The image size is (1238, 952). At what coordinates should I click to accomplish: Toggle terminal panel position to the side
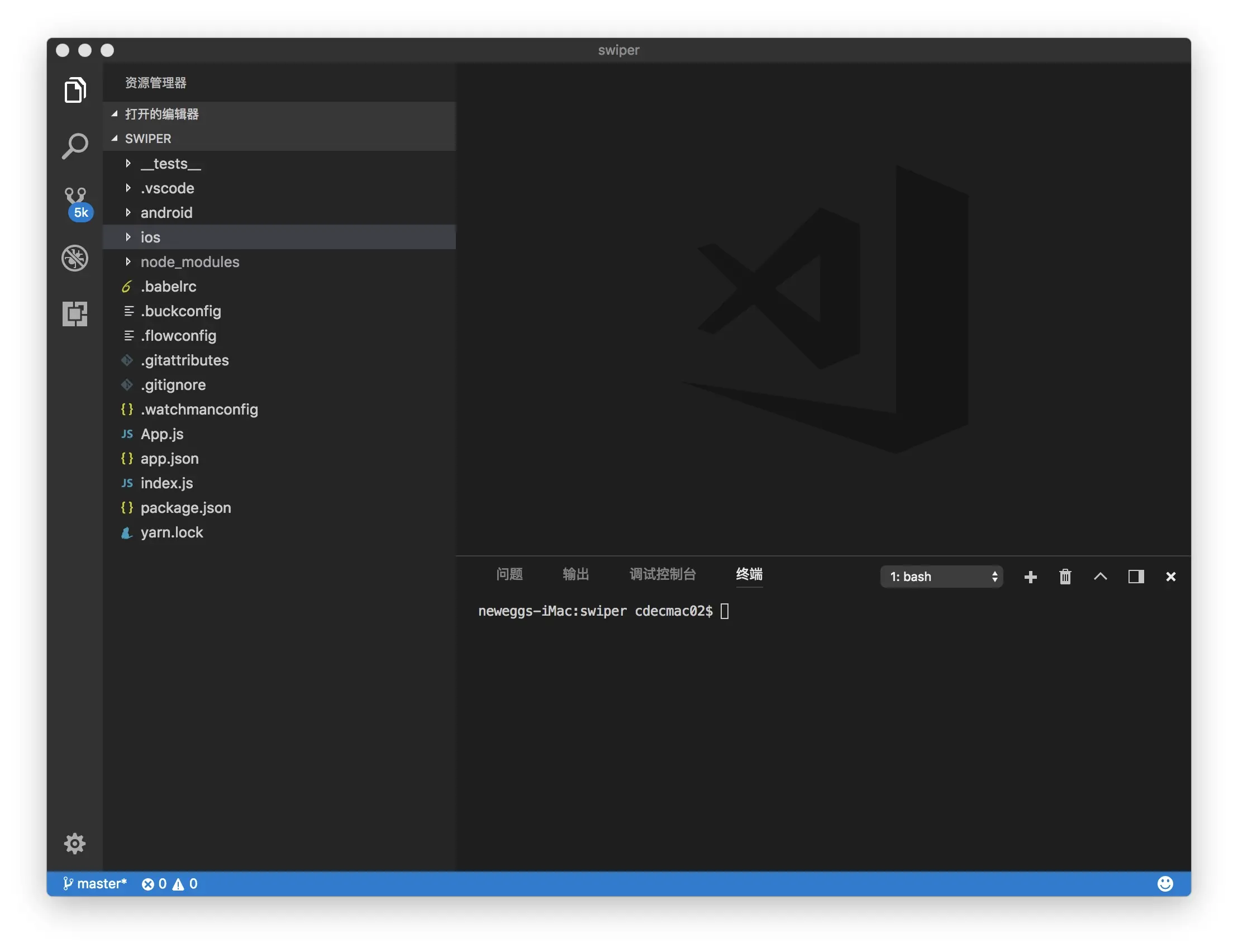tap(1135, 577)
